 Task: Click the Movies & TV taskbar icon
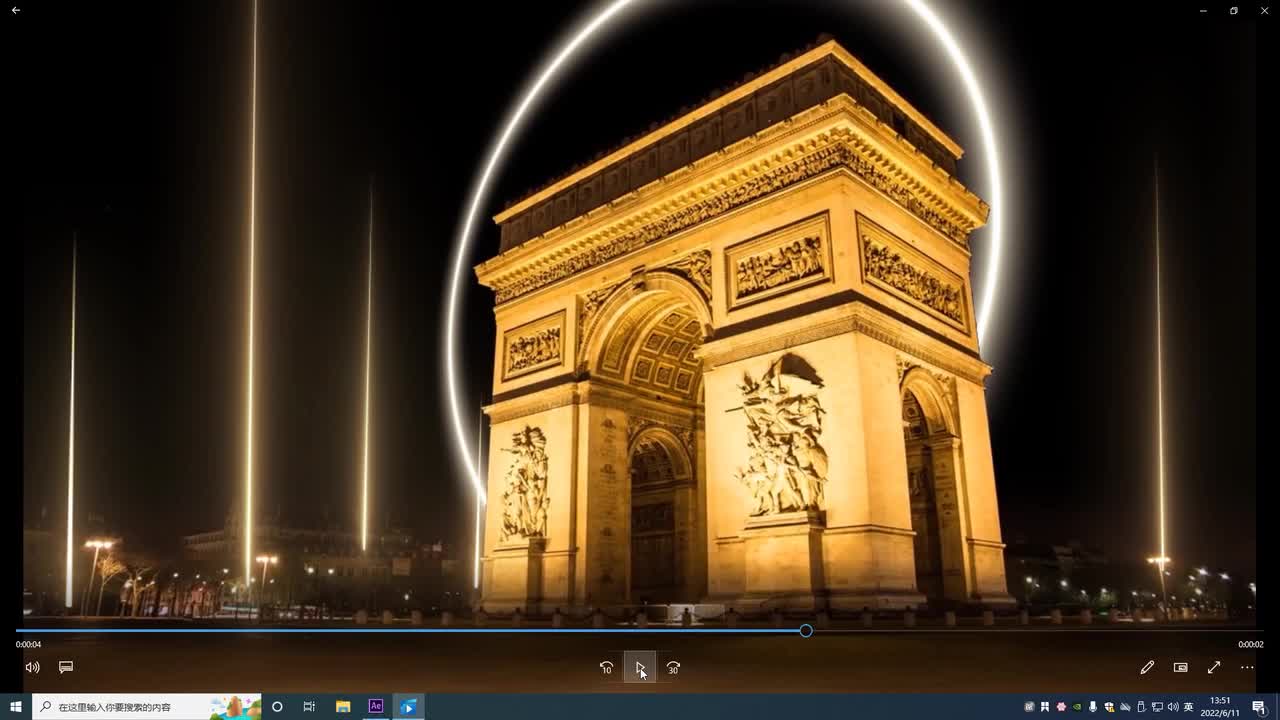408,707
